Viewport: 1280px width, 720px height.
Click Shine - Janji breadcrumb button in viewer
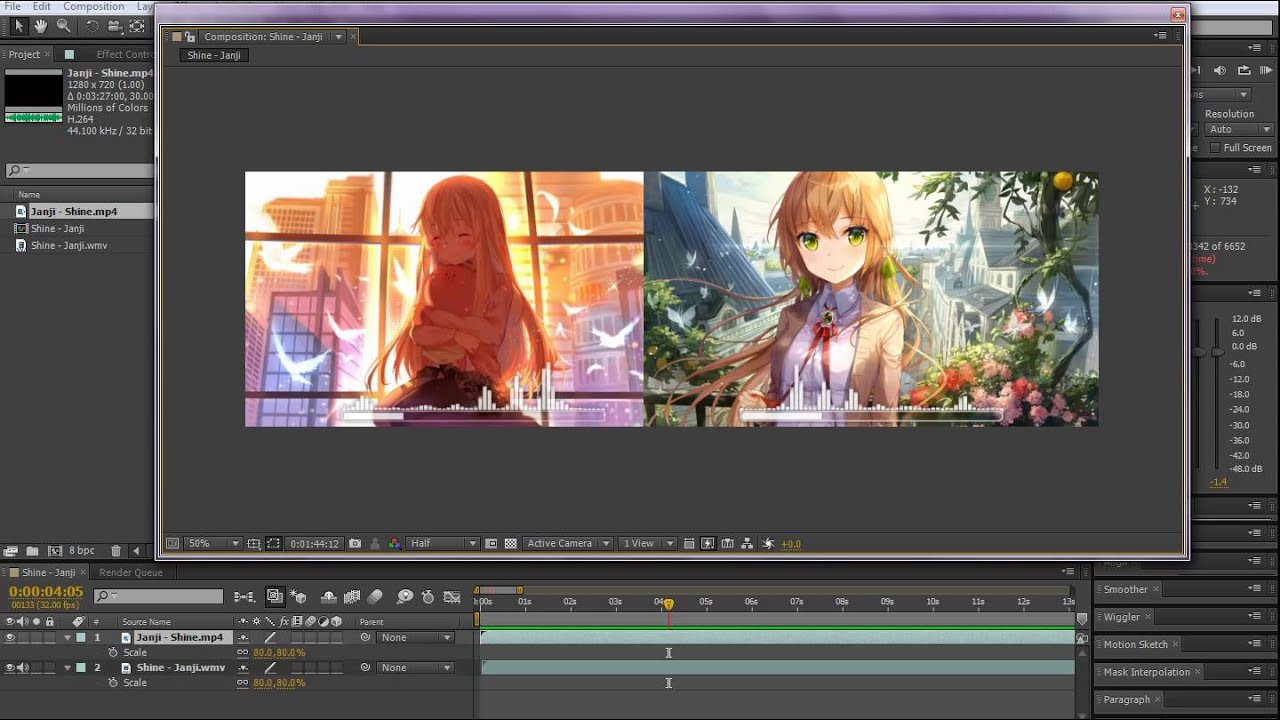click(x=214, y=55)
